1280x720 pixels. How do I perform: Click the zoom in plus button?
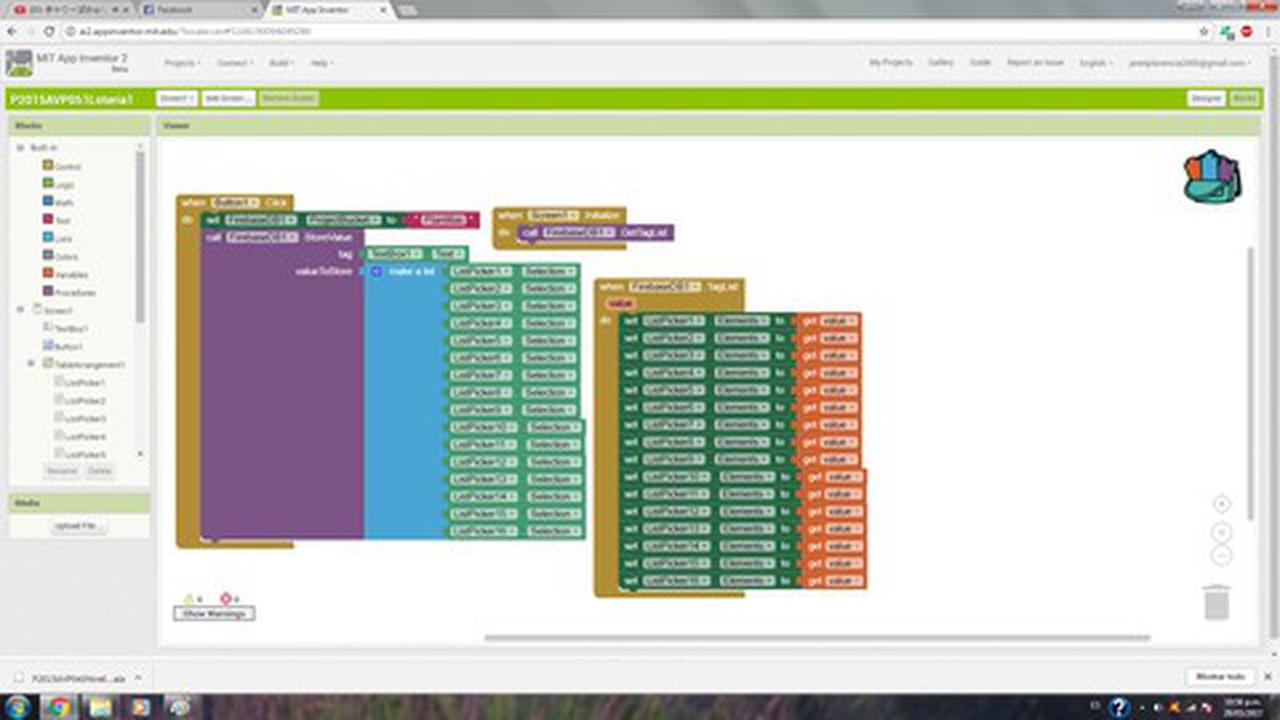point(1221,532)
